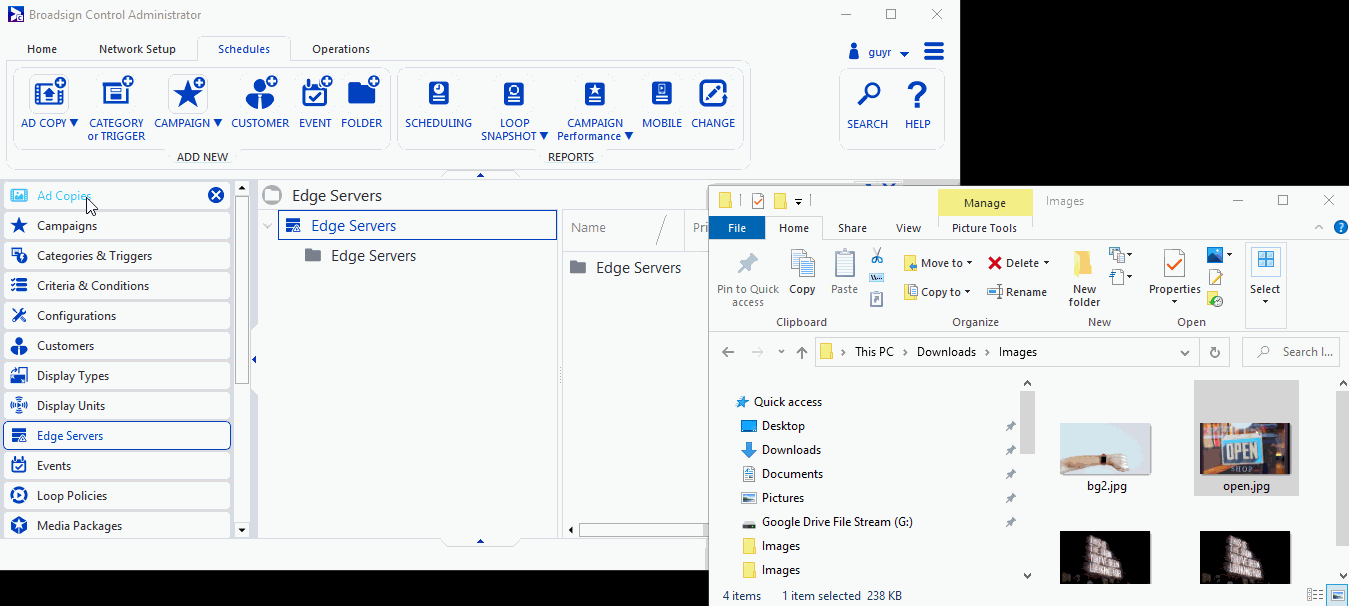Select Documents in Quick access
The image size is (1349, 606).
(792, 474)
